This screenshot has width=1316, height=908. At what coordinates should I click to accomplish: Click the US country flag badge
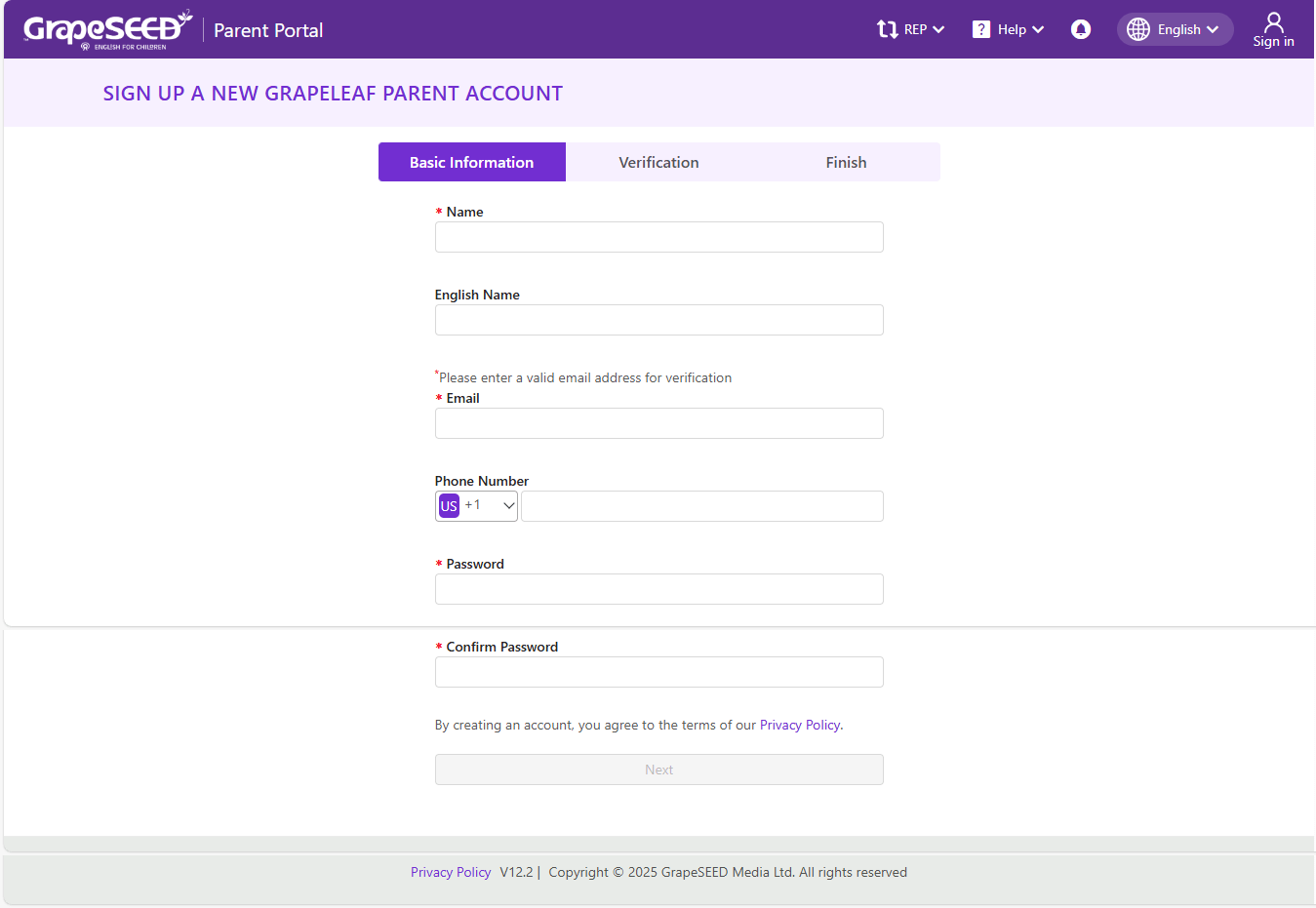449,505
